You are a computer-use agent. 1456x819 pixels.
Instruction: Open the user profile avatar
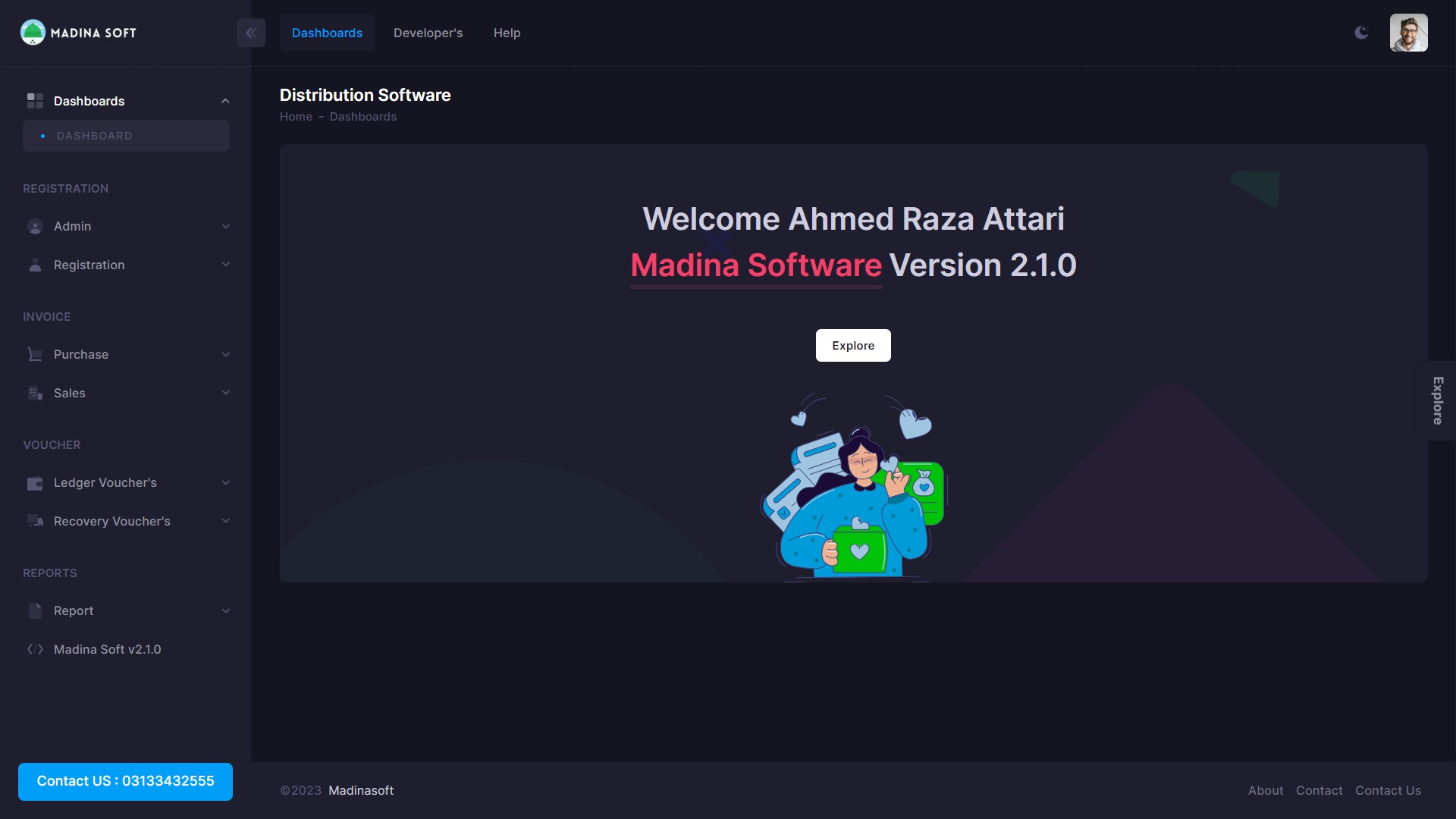coord(1408,33)
